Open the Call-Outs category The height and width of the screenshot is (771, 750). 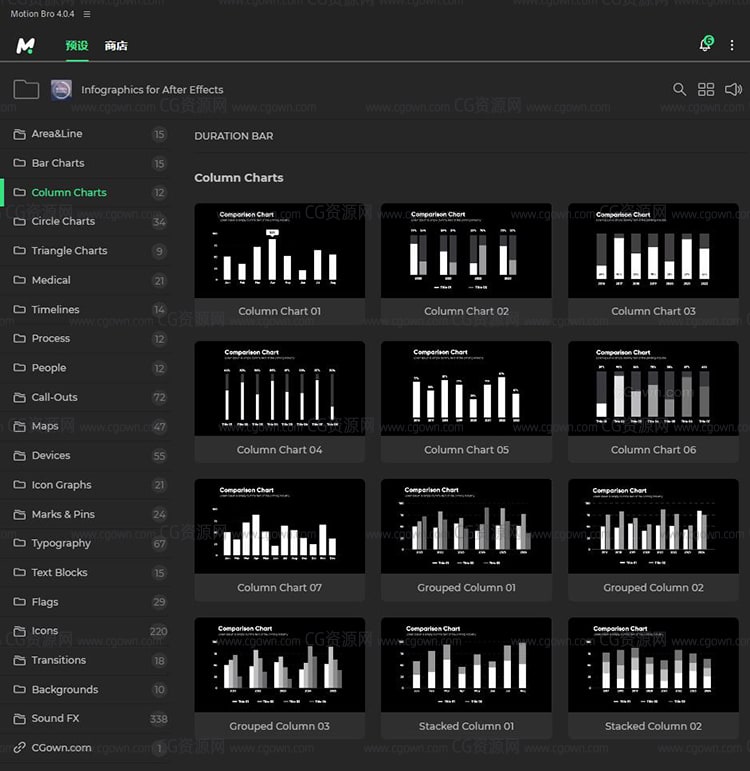(85, 397)
